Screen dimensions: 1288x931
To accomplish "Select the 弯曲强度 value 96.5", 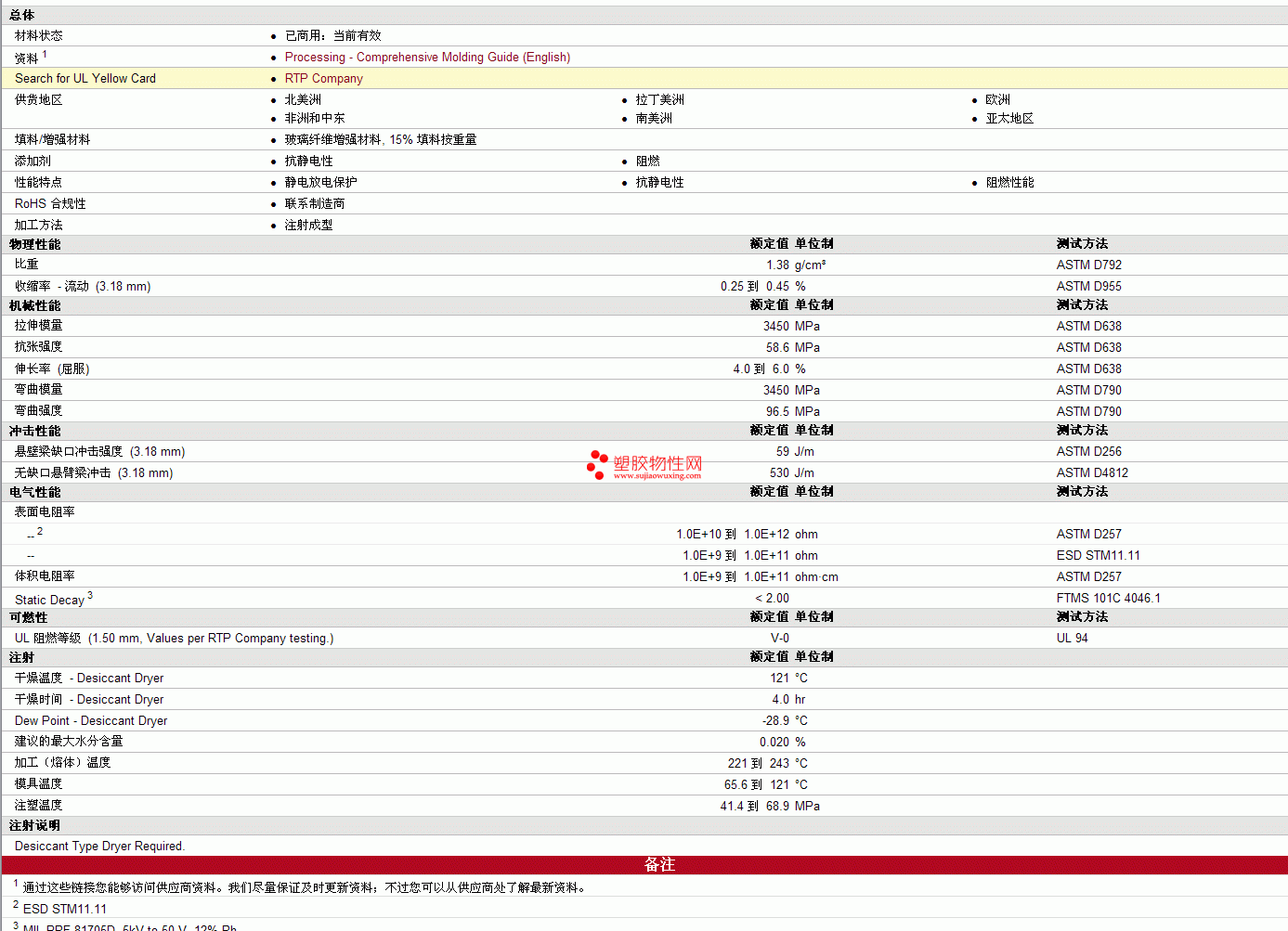I will point(777,412).
